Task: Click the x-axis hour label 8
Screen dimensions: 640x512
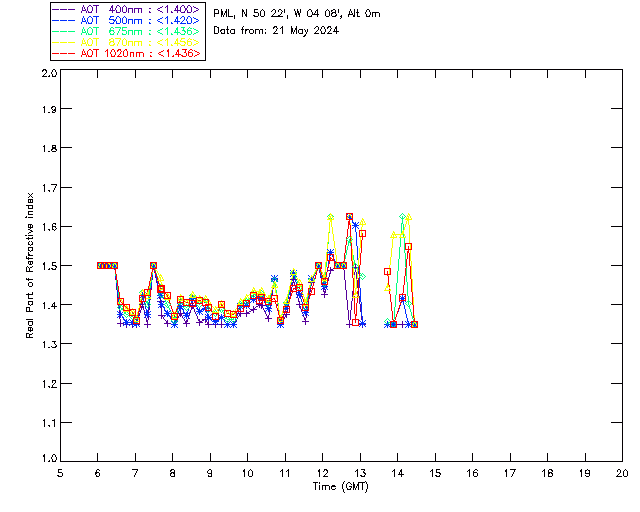Action: coord(173,474)
